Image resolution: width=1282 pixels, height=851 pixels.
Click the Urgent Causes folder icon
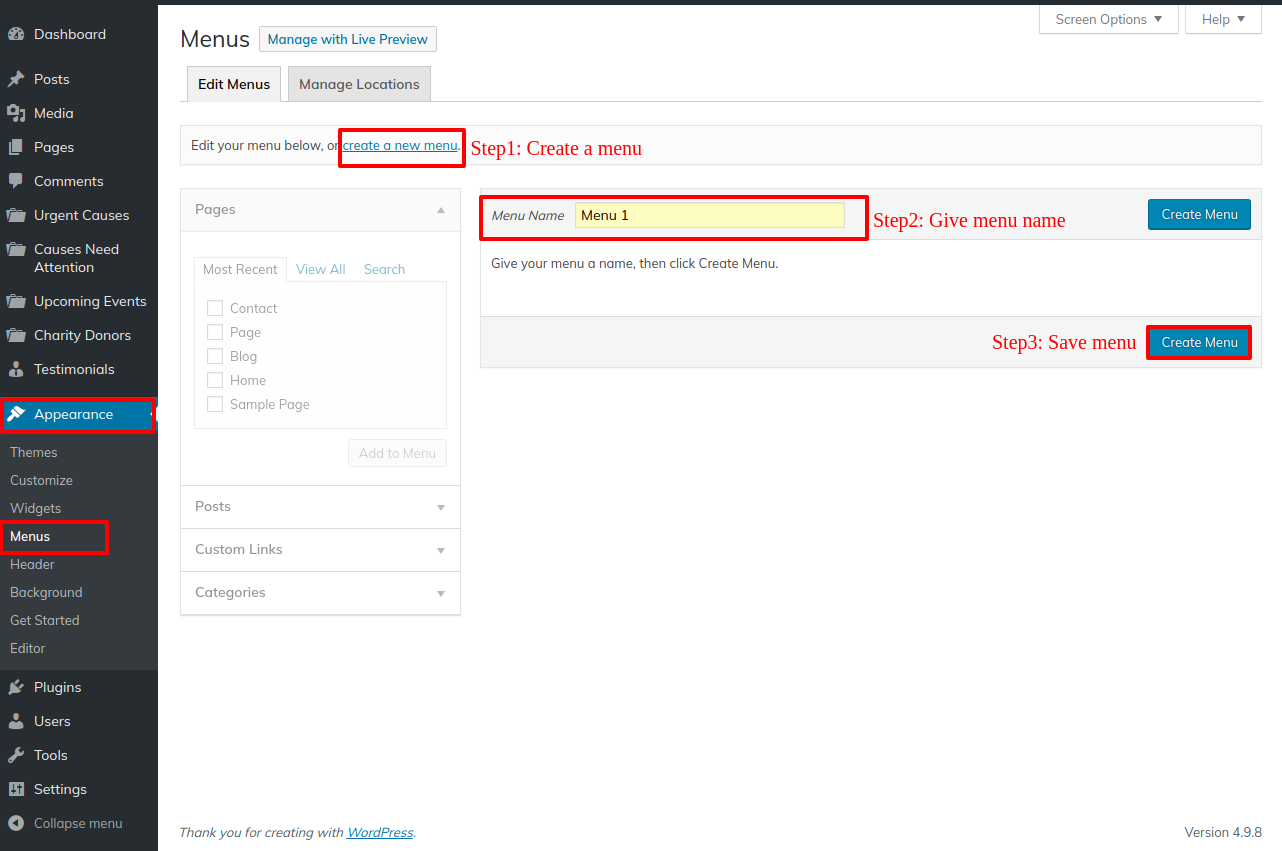click(x=16, y=215)
